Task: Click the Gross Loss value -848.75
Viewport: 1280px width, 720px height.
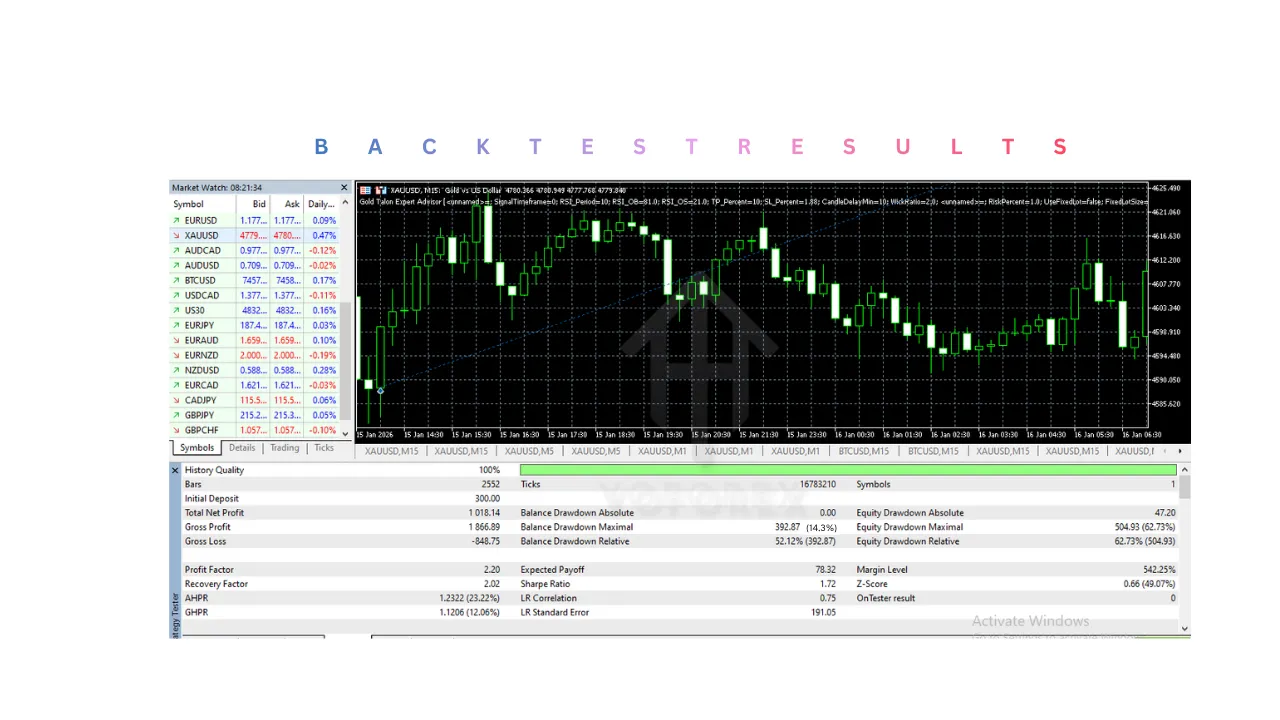Action: pyautogui.click(x=486, y=541)
